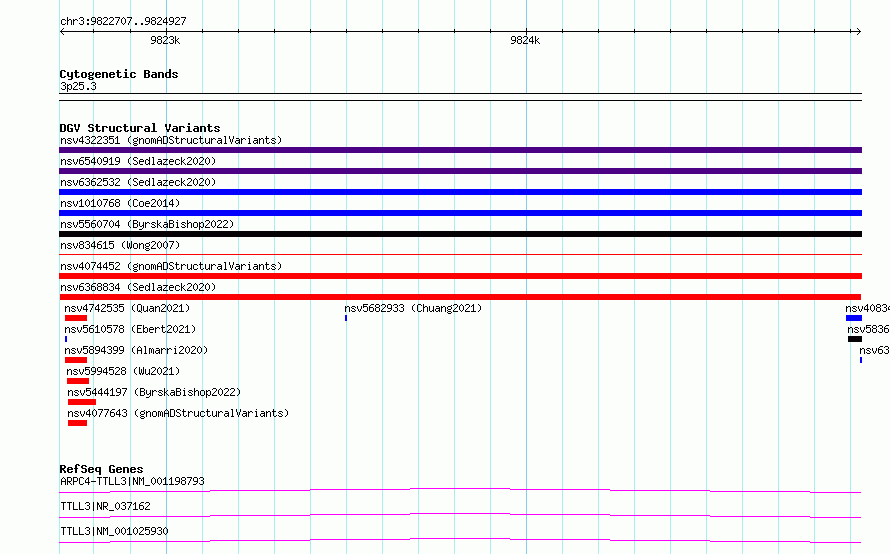Click the nsv5682933 (Chuang2021) label
Image resolution: width=890 pixels, height=554 pixels.
(413, 308)
